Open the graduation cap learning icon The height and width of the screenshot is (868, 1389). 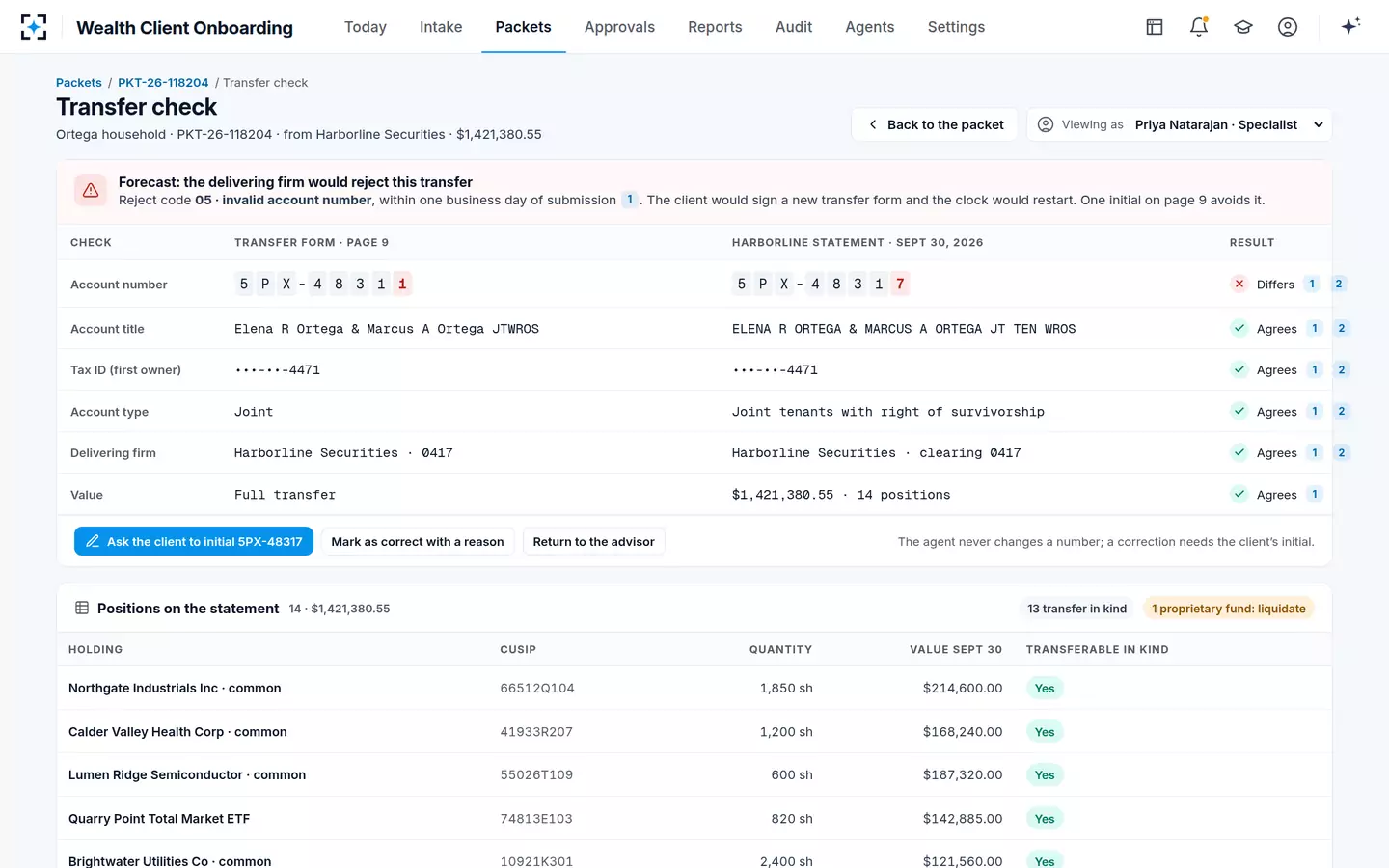click(x=1243, y=27)
